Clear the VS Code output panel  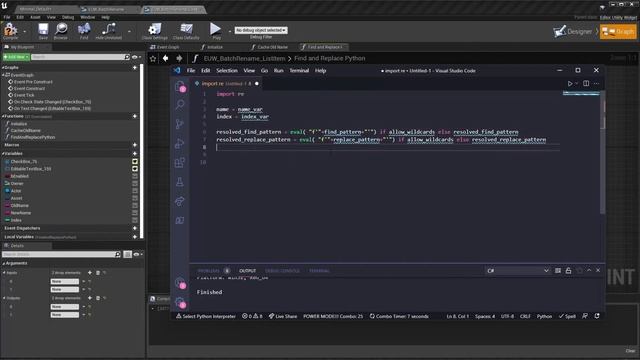pos(558,271)
